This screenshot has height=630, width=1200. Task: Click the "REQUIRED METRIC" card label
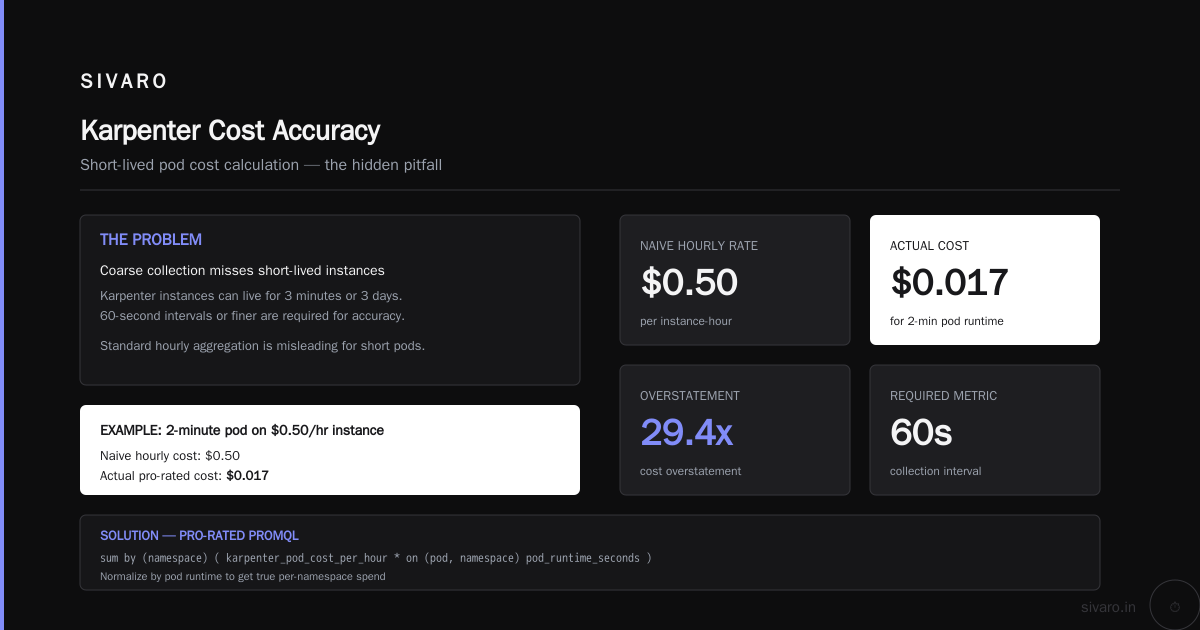click(x=943, y=396)
